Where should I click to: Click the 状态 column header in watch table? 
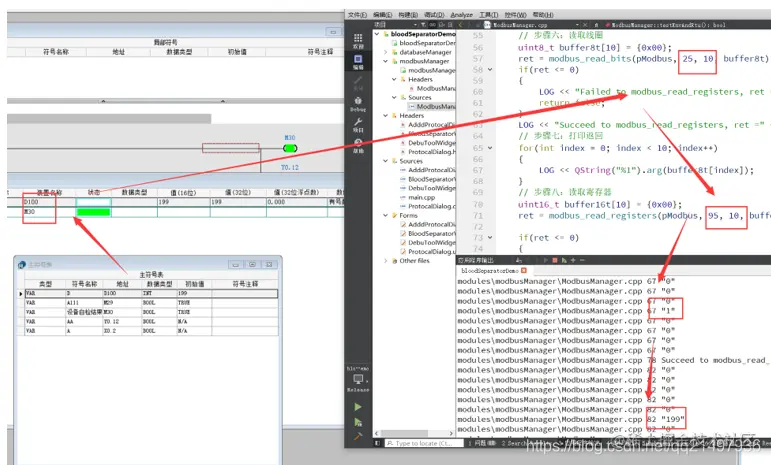[x=93, y=192]
